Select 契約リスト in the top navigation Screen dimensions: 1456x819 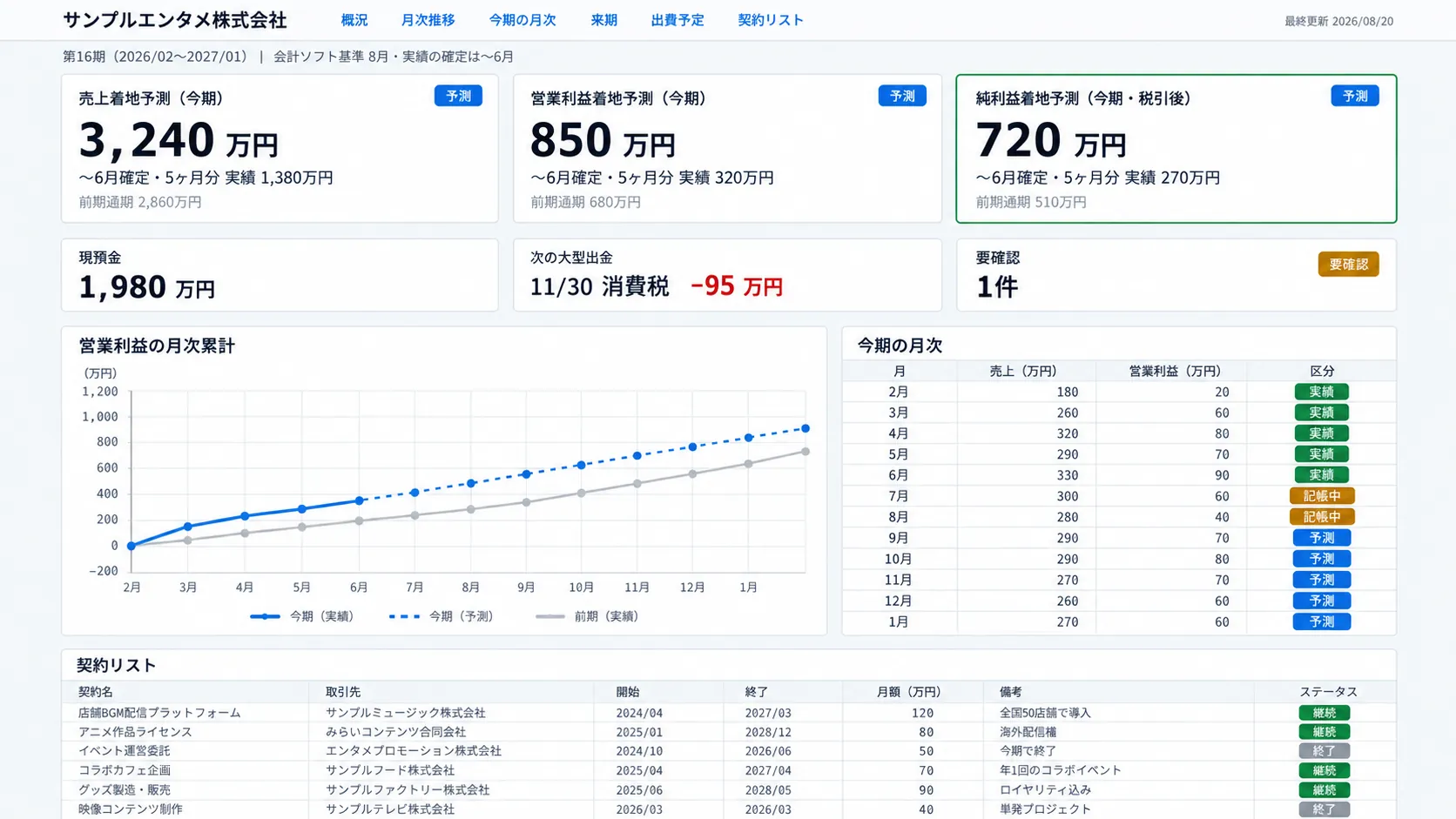[x=771, y=20]
